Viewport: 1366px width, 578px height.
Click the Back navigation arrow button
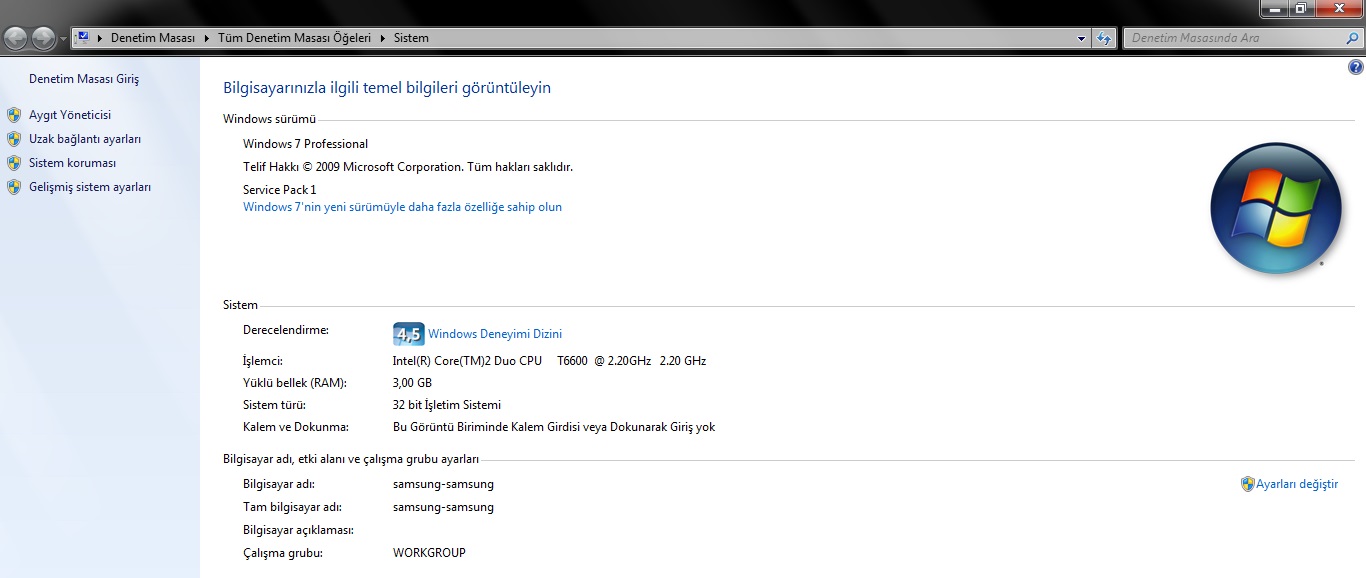(16, 38)
